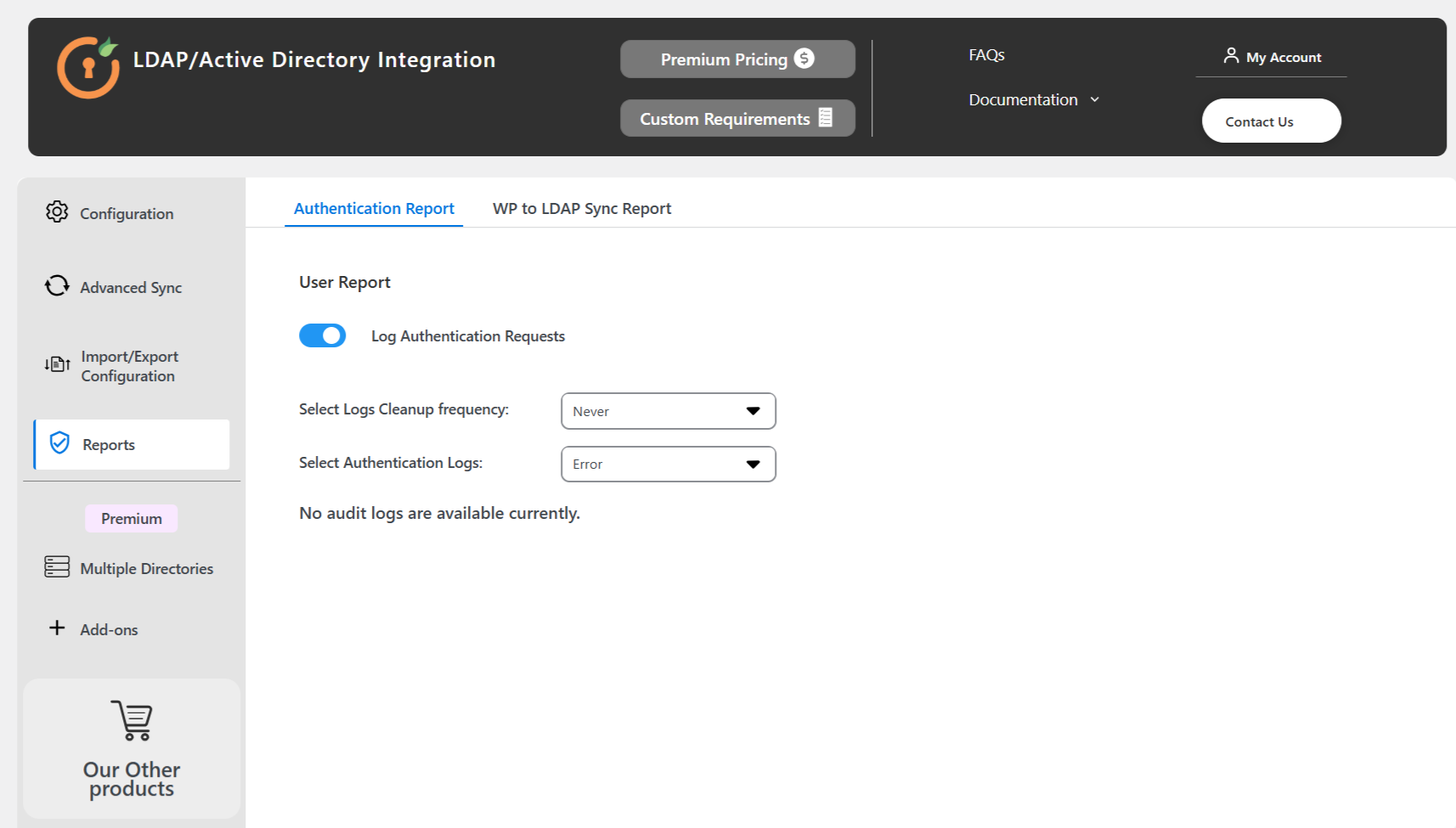
Task: Click the Reports shield icon
Action: click(58, 442)
